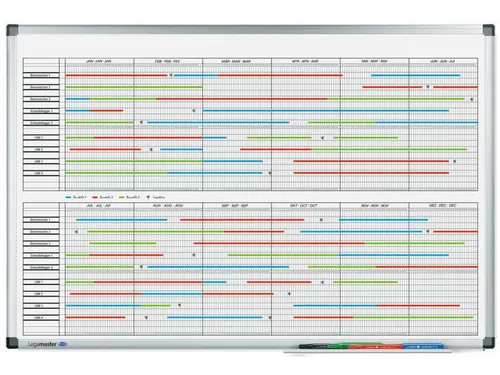Click April inspection marker in LKW 1 row
This screenshot has width=500, height=375.
click(322, 138)
